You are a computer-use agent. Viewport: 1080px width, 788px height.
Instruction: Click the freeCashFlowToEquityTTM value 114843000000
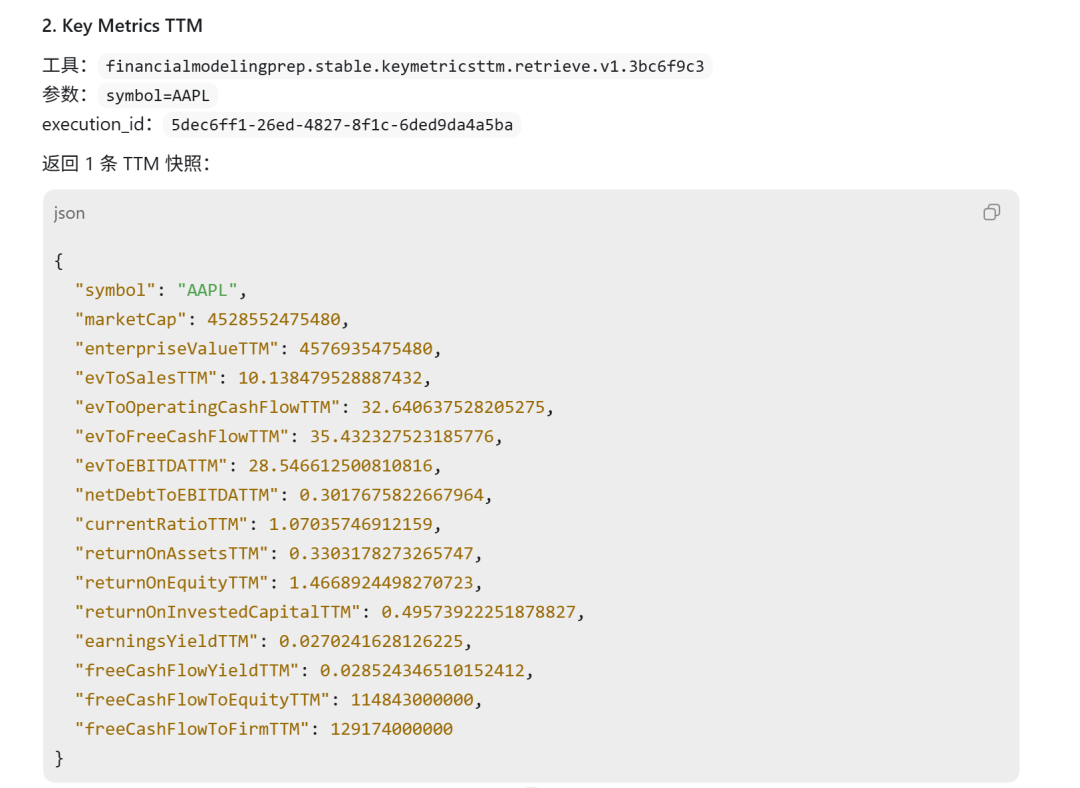point(412,700)
